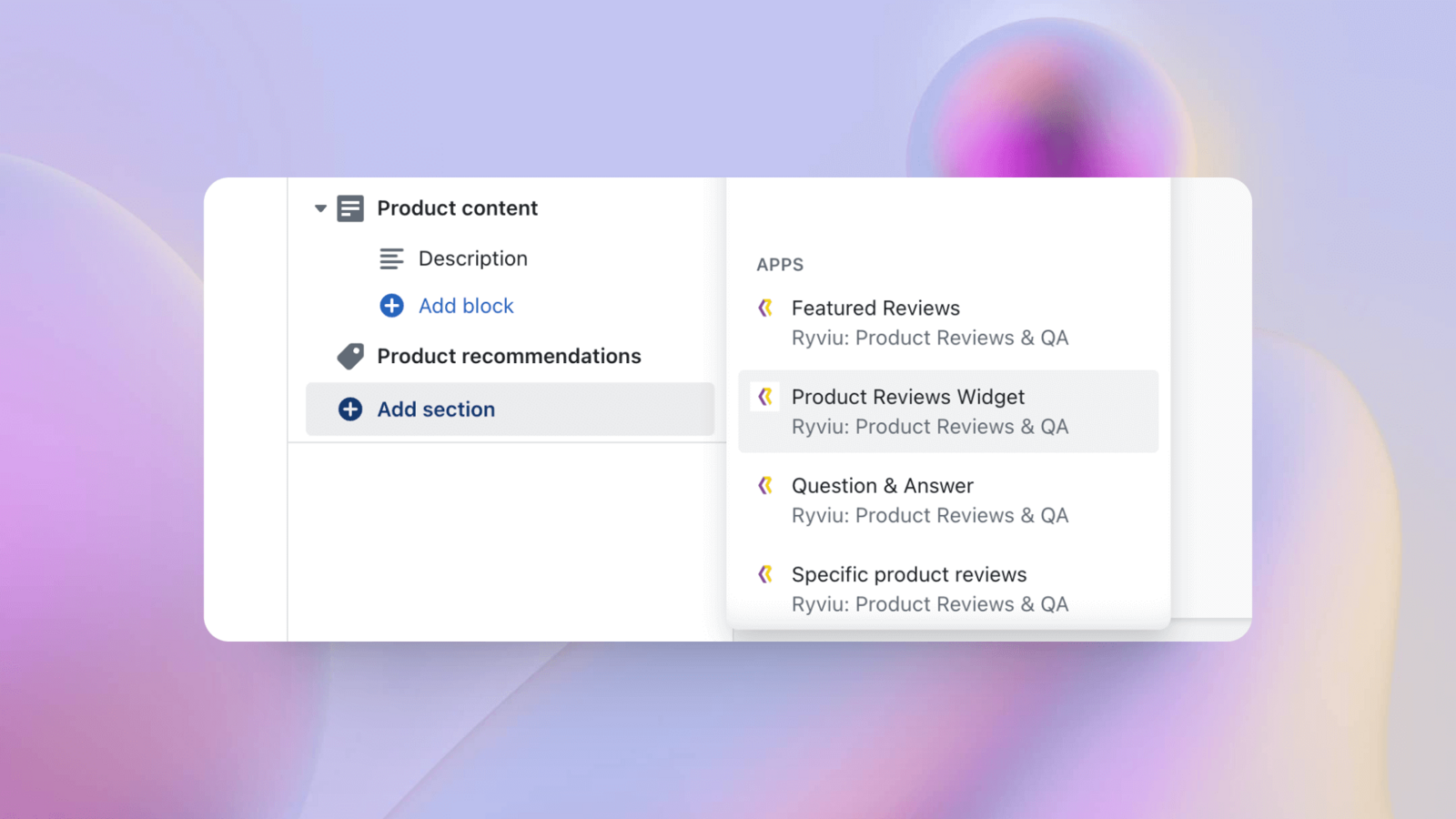The image size is (1456, 819).
Task: Click the Product recommendations tag icon
Action: [x=350, y=356]
